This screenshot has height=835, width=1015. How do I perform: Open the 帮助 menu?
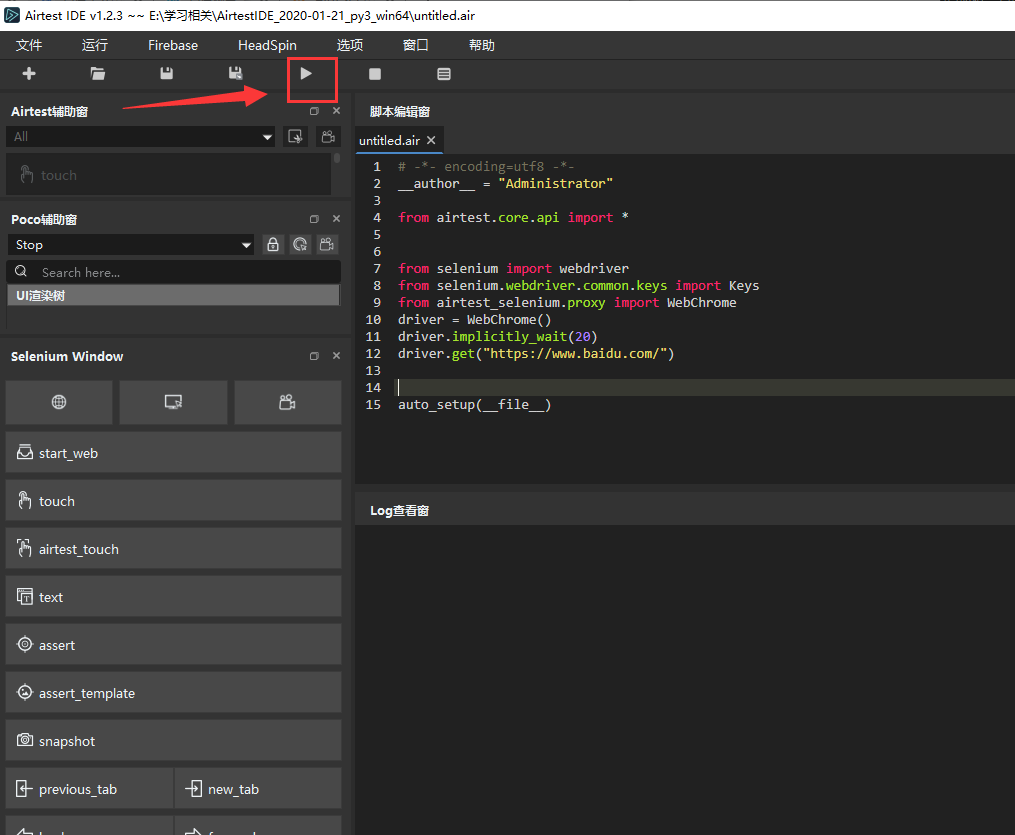pos(482,45)
